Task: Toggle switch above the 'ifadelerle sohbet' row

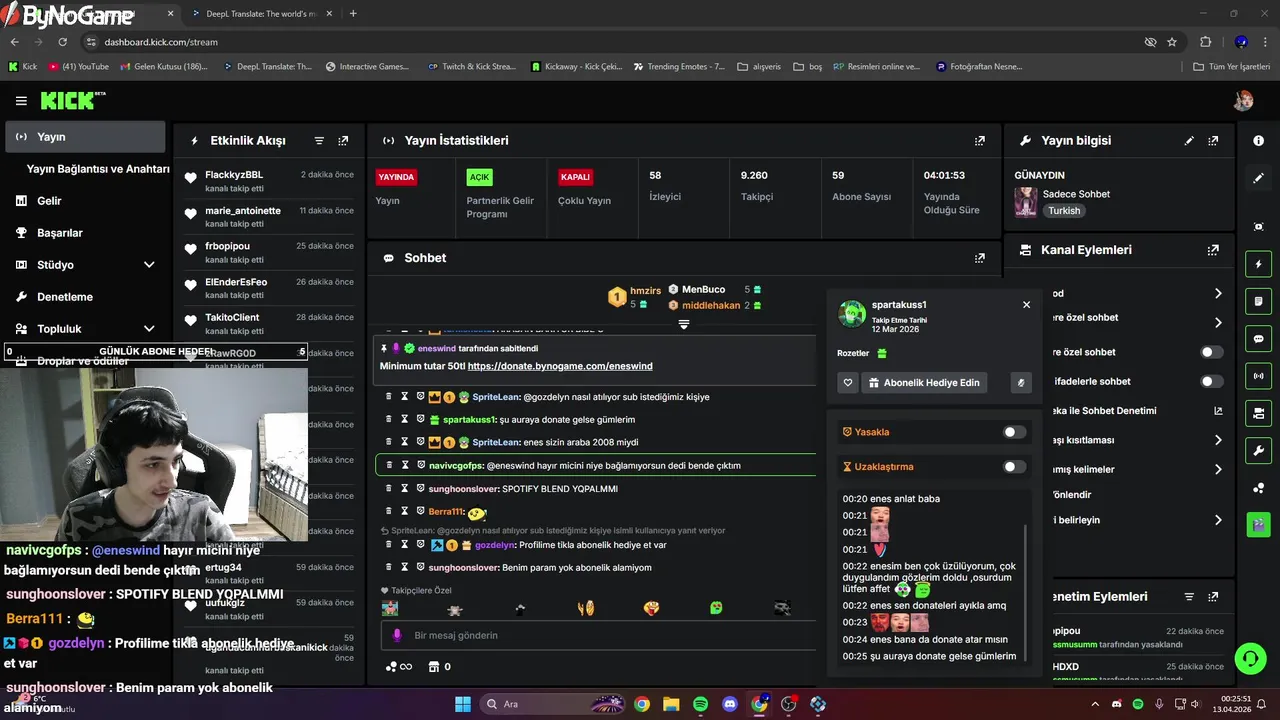Action: (x=1211, y=352)
